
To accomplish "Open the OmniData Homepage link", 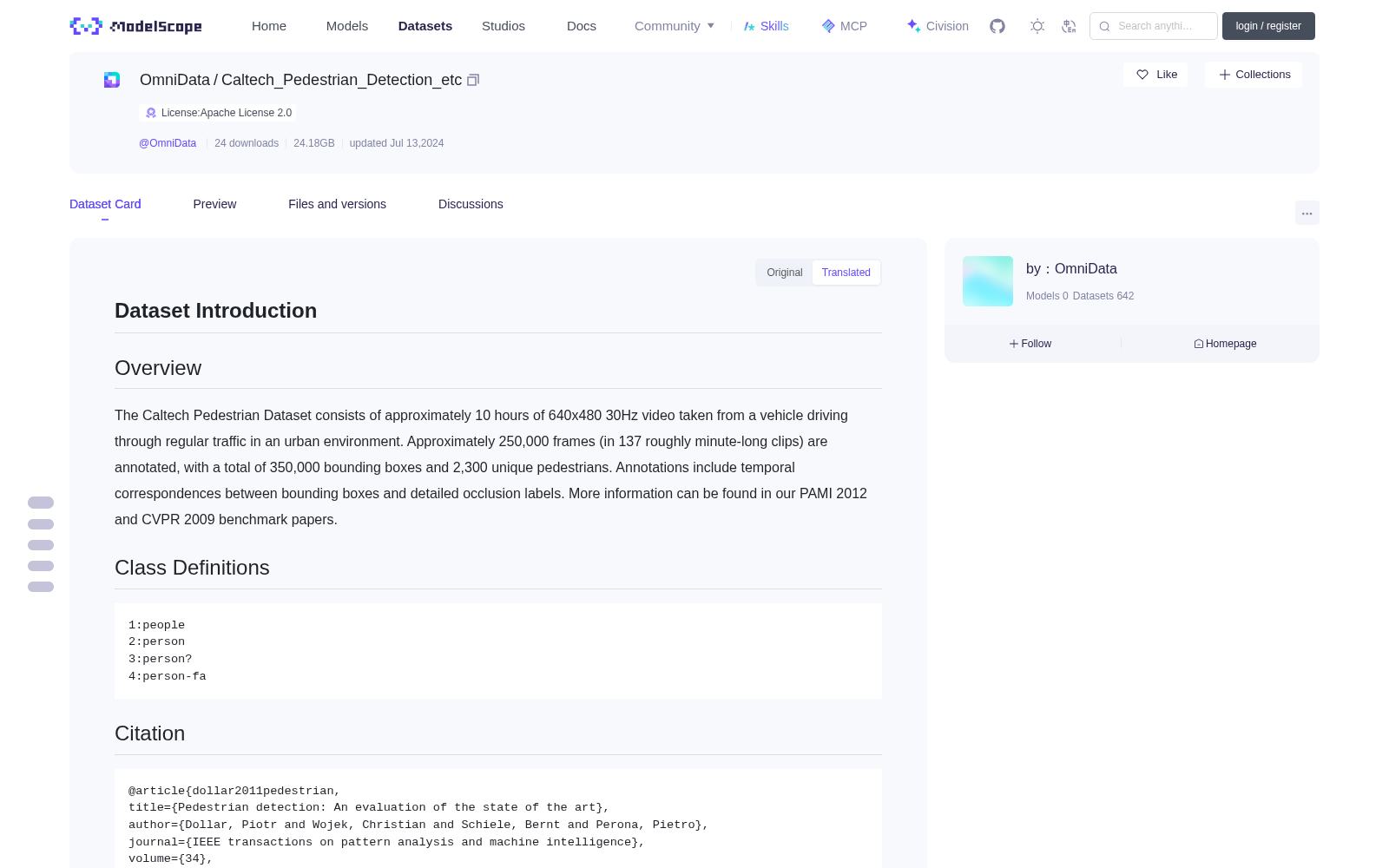I will click(1225, 344).
